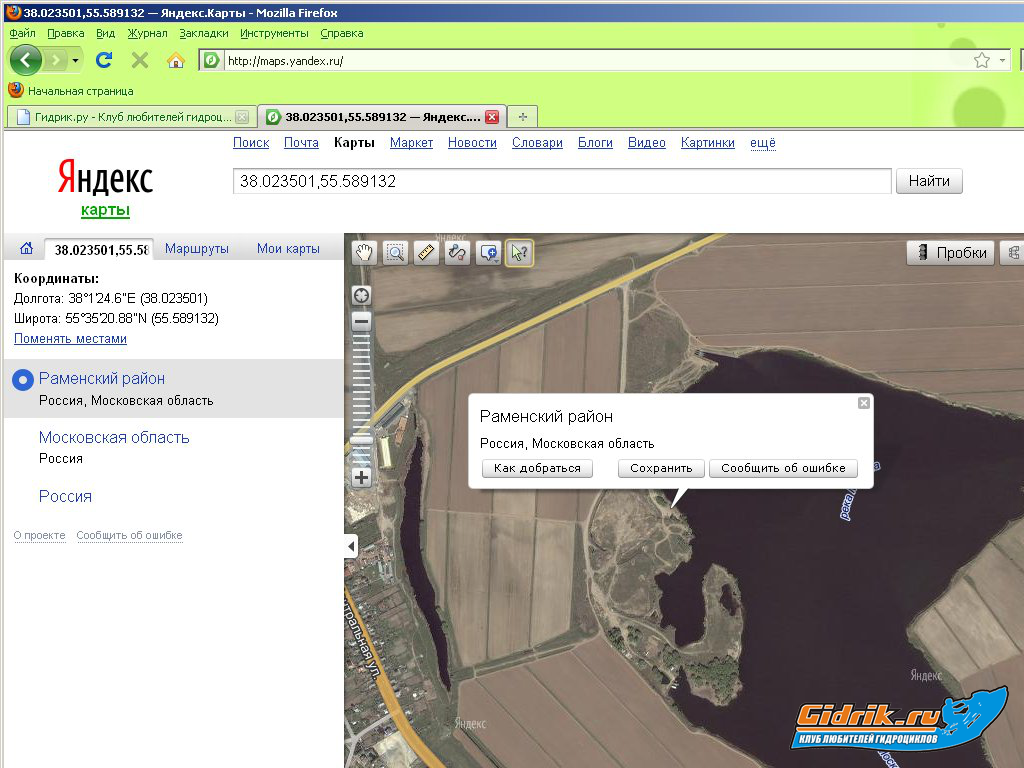
Task: Select the Раменский район radio result
Action: (22, 379)
